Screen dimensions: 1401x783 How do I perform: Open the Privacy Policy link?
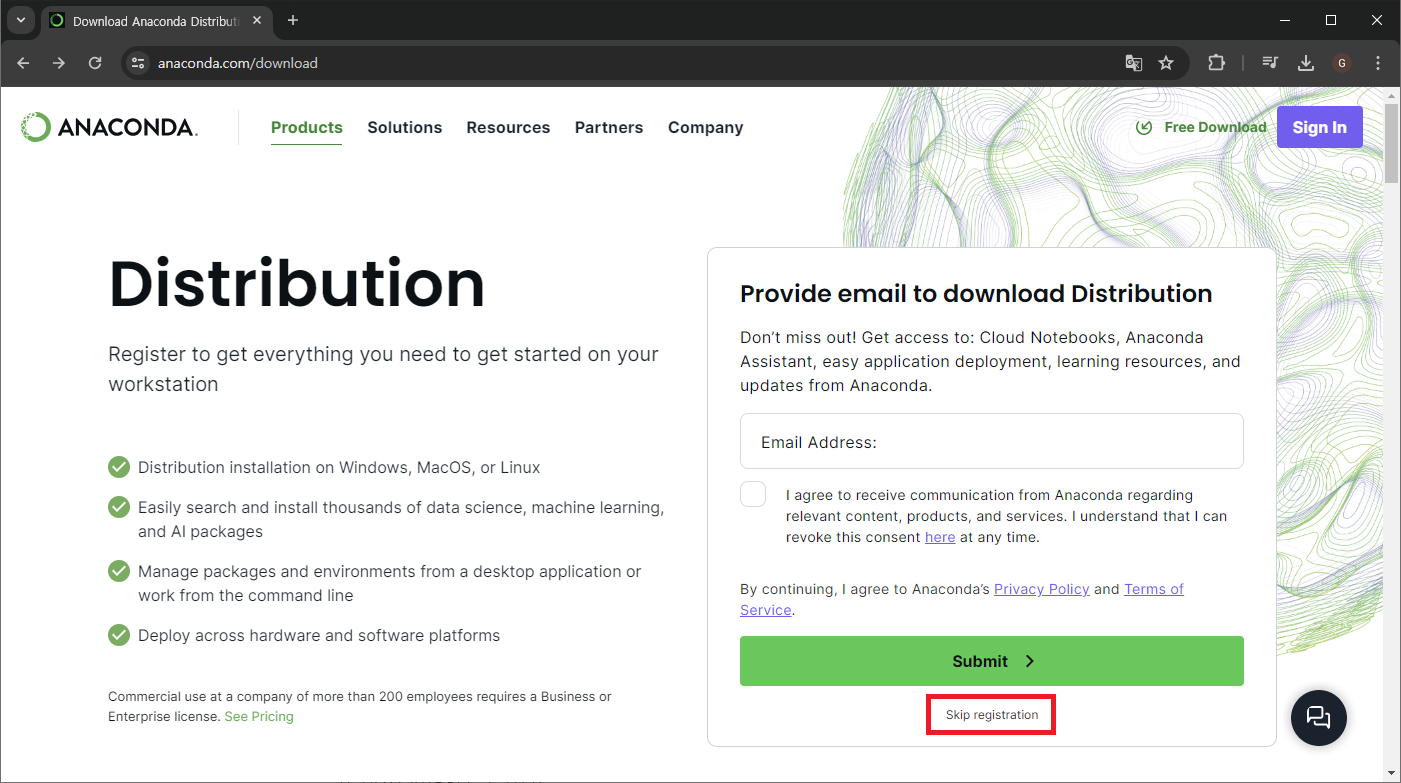click(1042, 589)
